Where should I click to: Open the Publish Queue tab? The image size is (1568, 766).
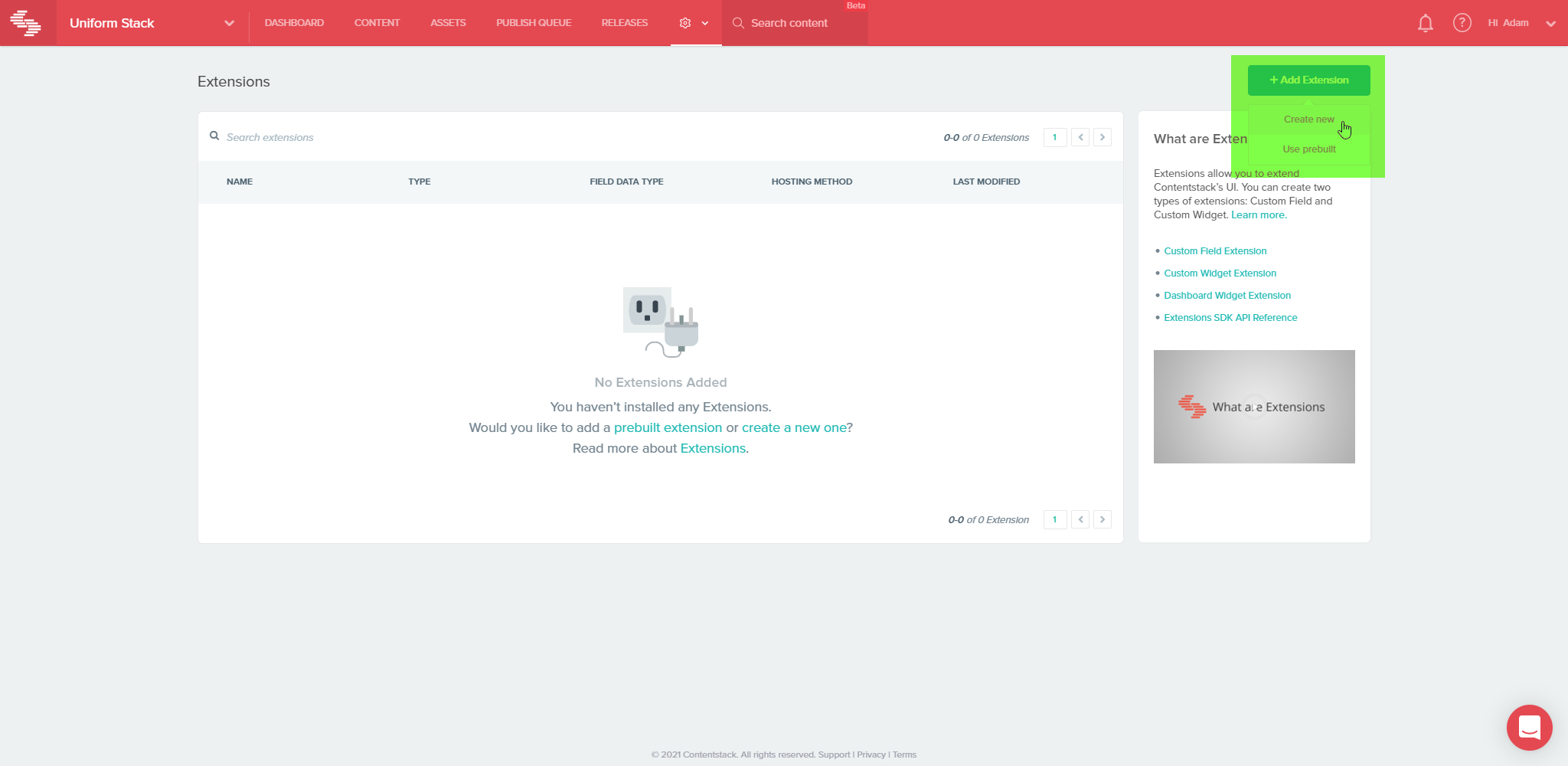tap(534, 23)
